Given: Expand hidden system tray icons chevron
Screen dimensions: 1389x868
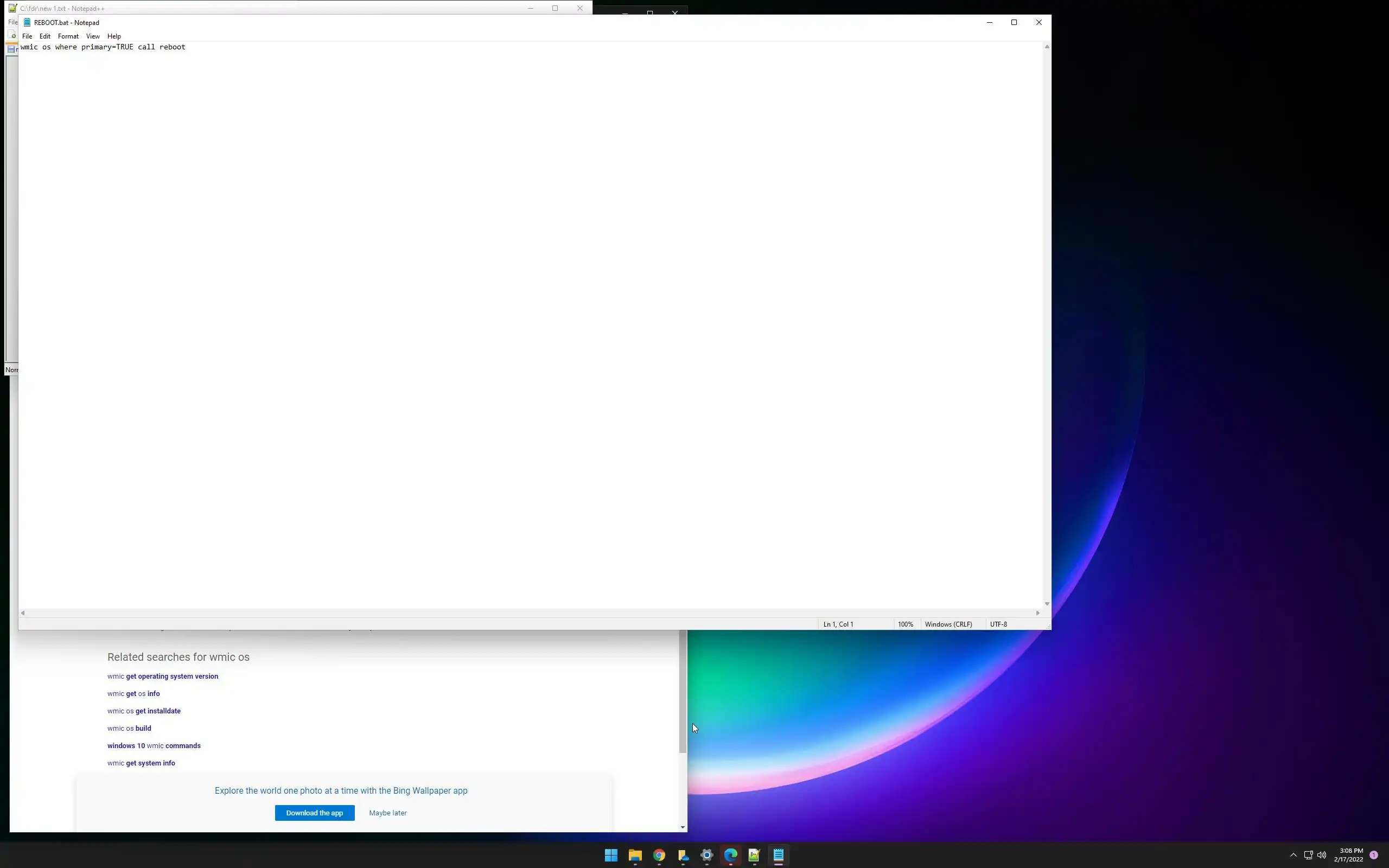Looking at the screenshot, I should click(1293, 856).
